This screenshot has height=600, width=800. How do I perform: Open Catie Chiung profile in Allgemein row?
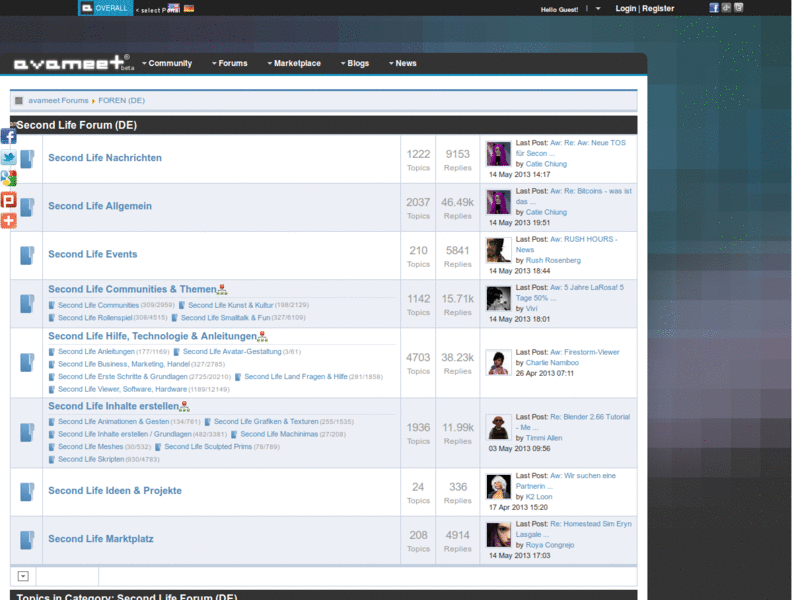coord(546,212)
